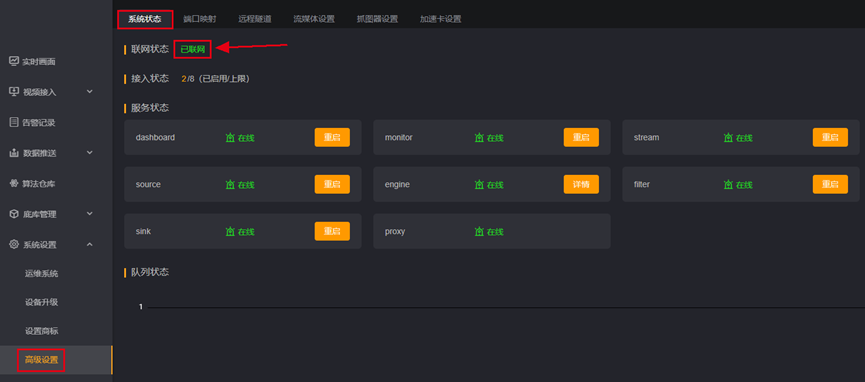Open the 实时画面 sidebar icon
The width and height of the screenshot is (865, 382).
pyautogui.click(x=14, y=61)
